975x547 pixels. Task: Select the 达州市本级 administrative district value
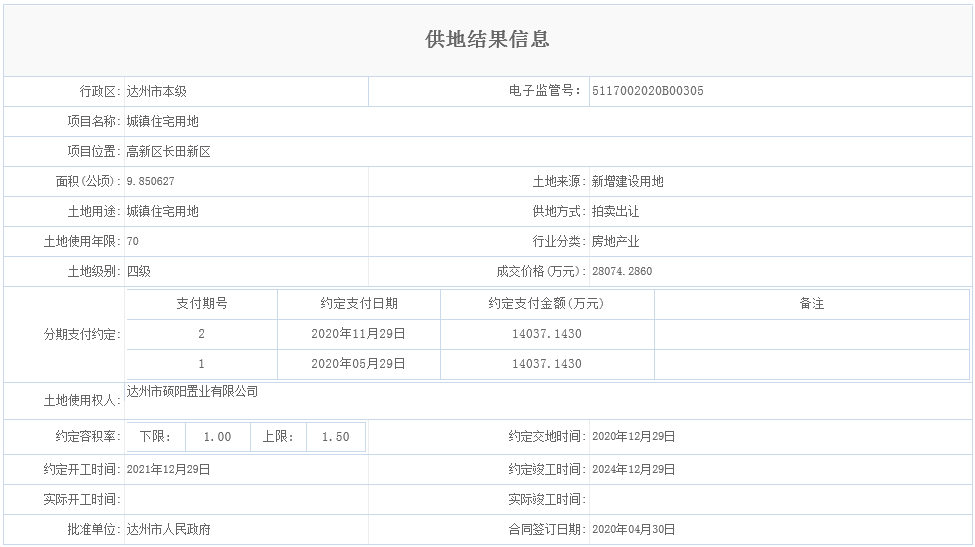[157, 91]
